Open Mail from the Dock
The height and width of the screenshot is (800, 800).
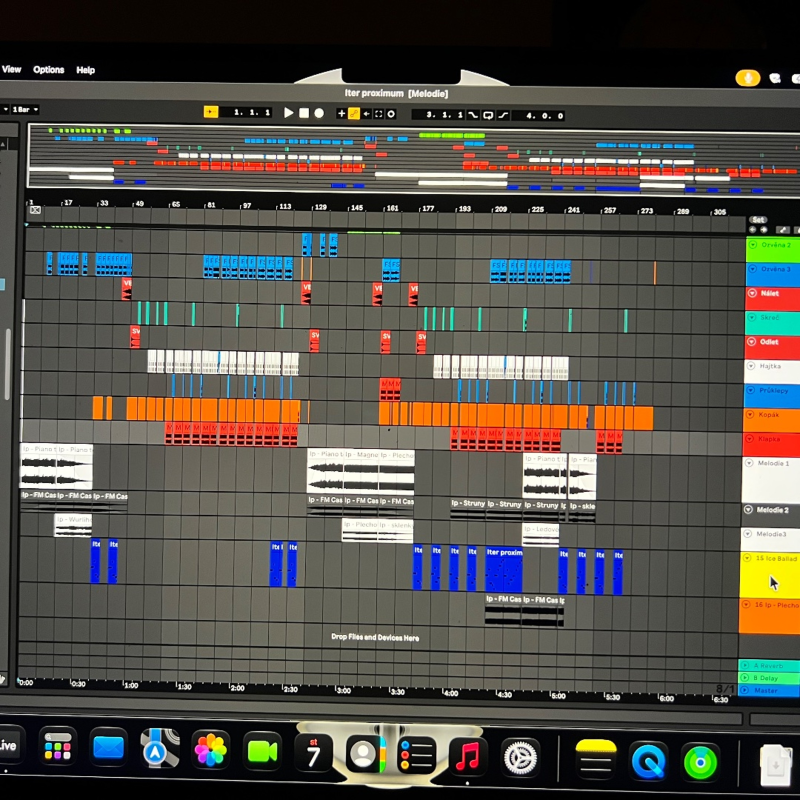[x=108, y=748]
